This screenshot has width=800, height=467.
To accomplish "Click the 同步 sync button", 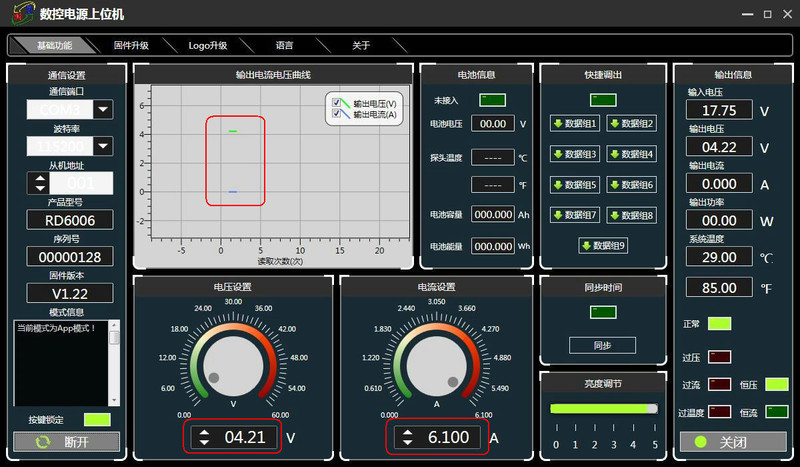I will coord(602,345).
